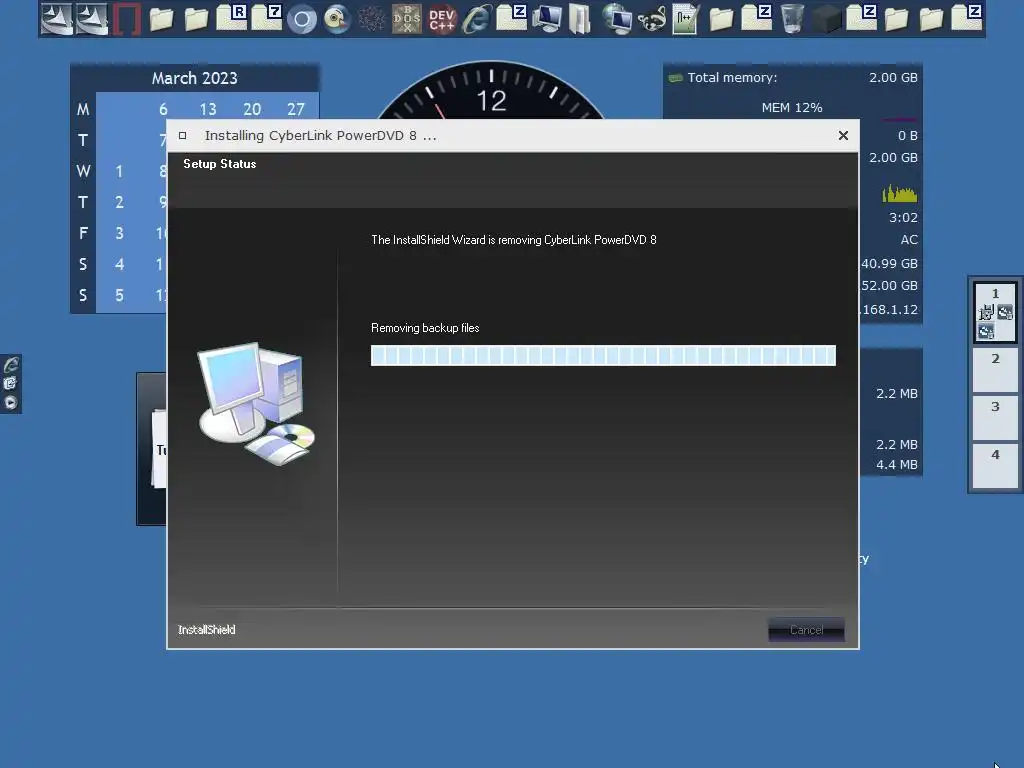Click the W weekday label in calendar
The width and height of the screenshot is (1024, 768).
click(83, 171)
